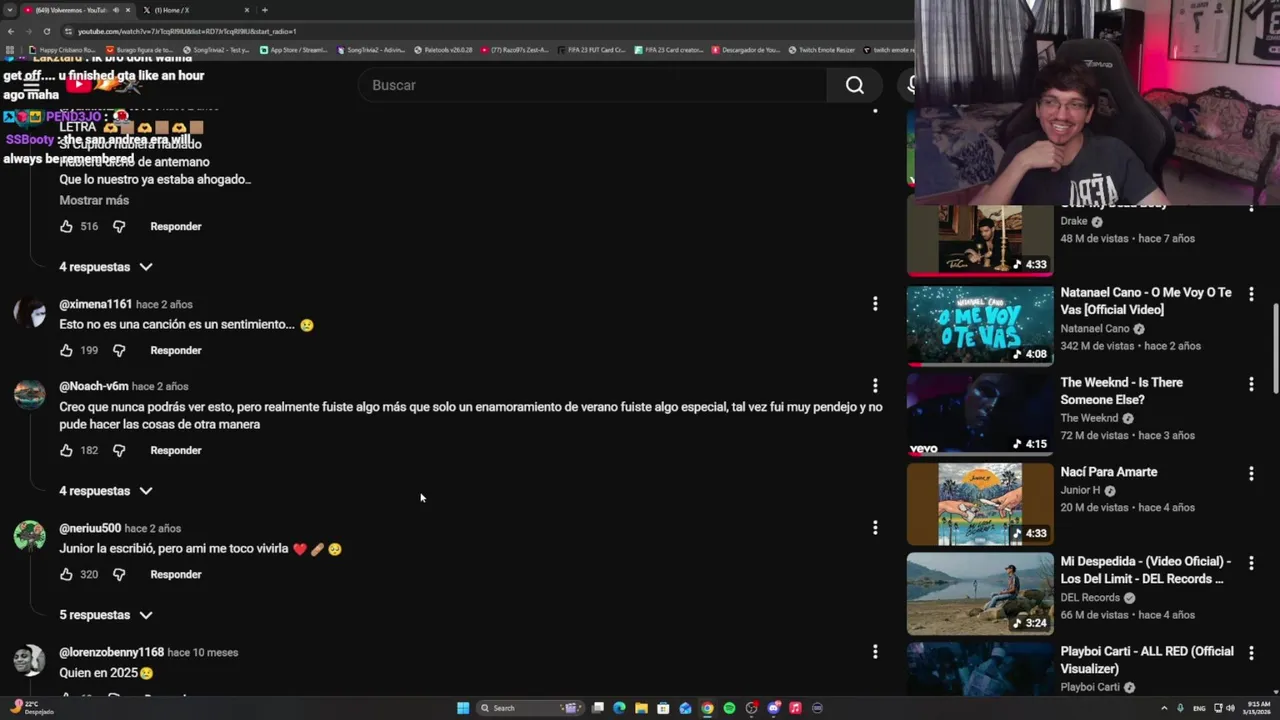Like the @ximena1161 comment
The width and height of the screenshot is (1280, 720).
(66, 350)
